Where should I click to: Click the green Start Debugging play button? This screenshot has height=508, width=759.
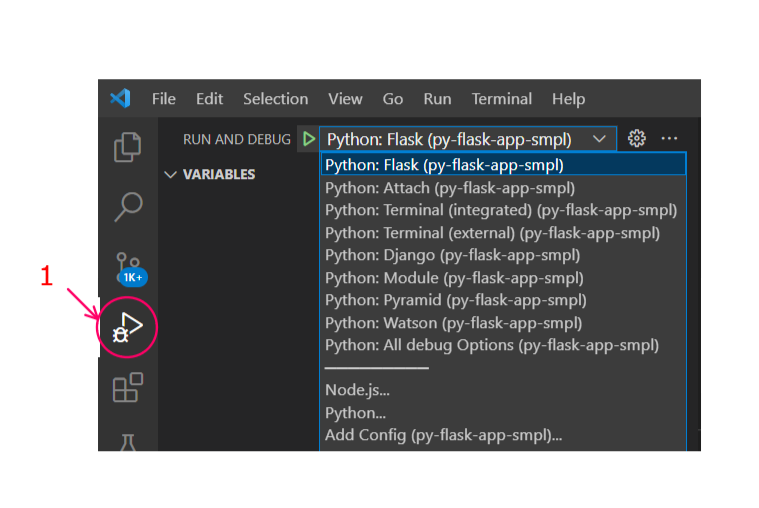309,139
